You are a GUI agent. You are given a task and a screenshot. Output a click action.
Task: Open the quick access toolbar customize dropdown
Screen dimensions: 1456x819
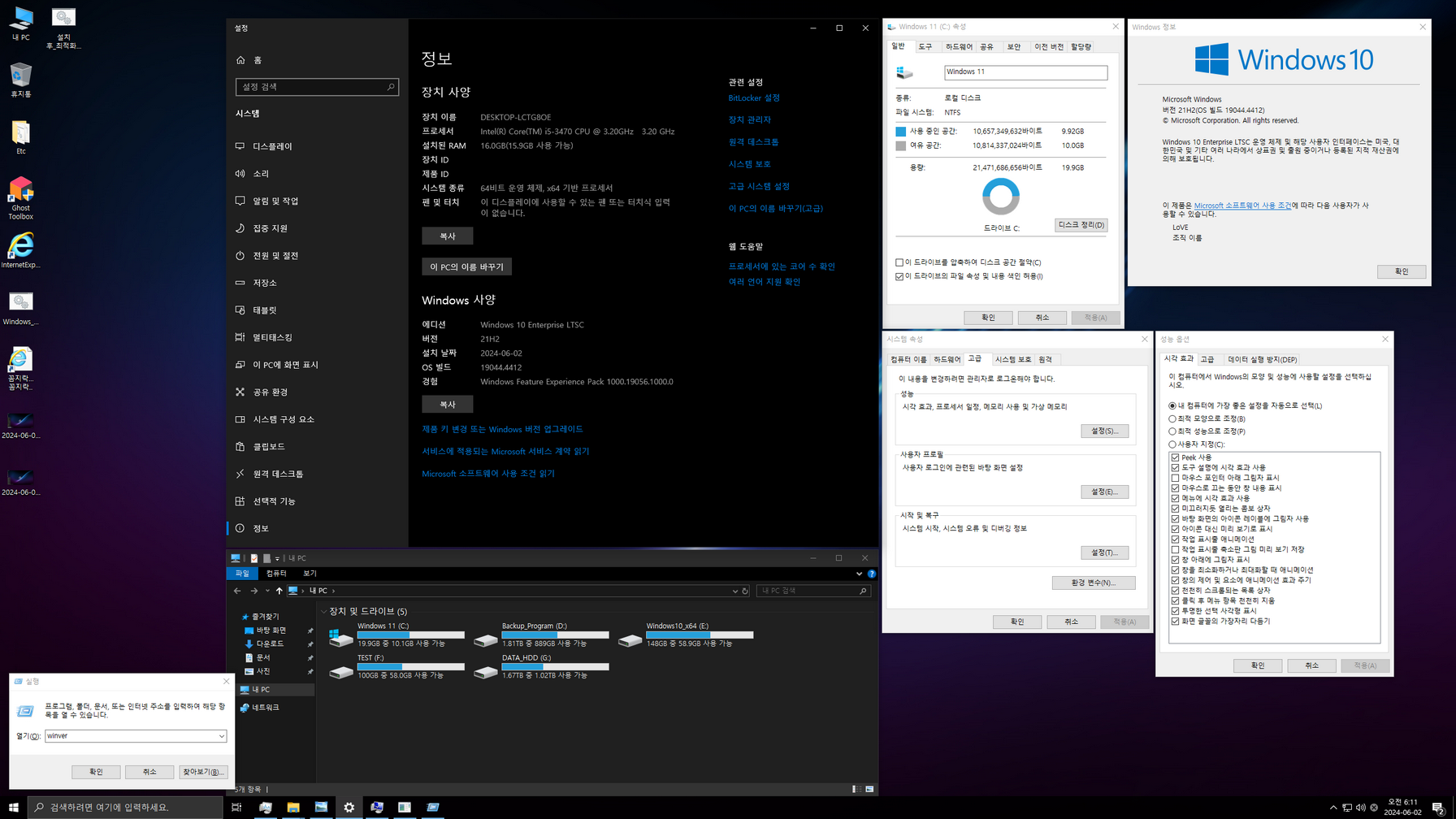[x=277, y=558]
